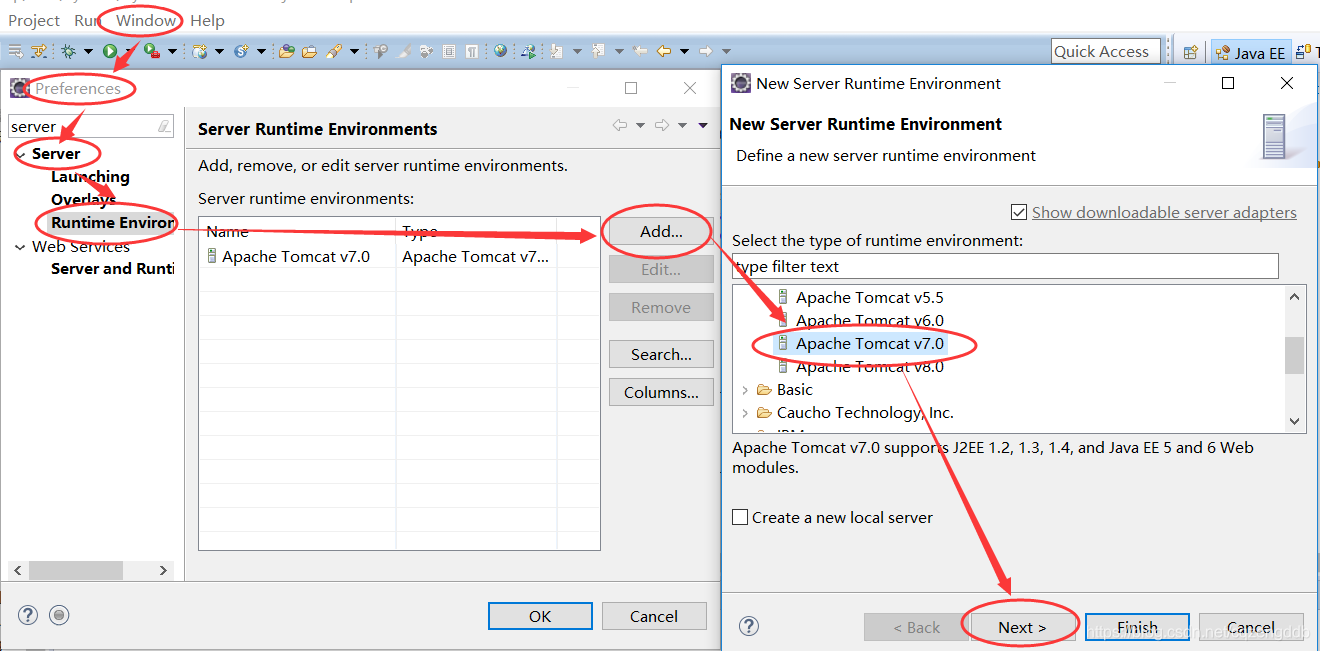Select Apache Tomcat v5.5 in list

click(x=869, y=297)
